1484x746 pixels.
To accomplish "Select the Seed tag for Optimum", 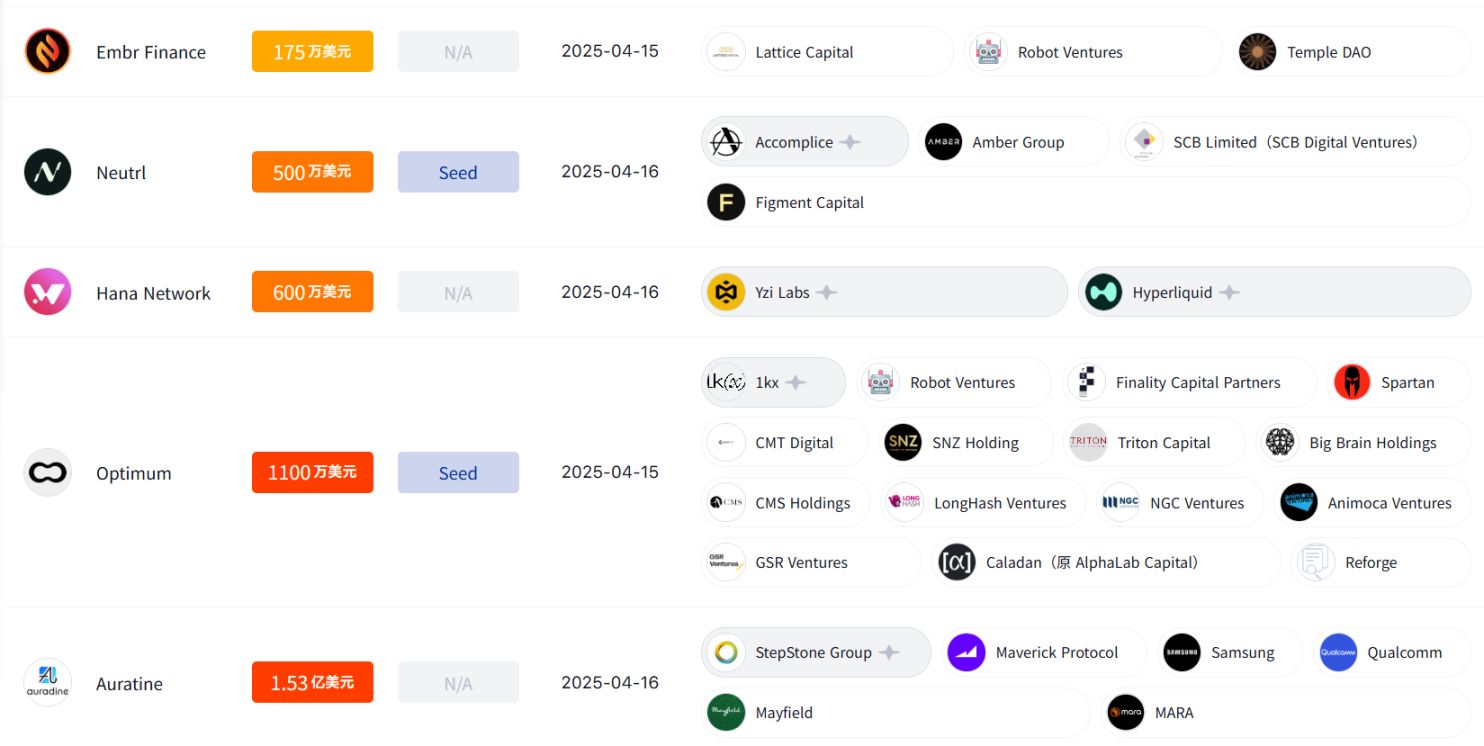I will click(458, 473).
